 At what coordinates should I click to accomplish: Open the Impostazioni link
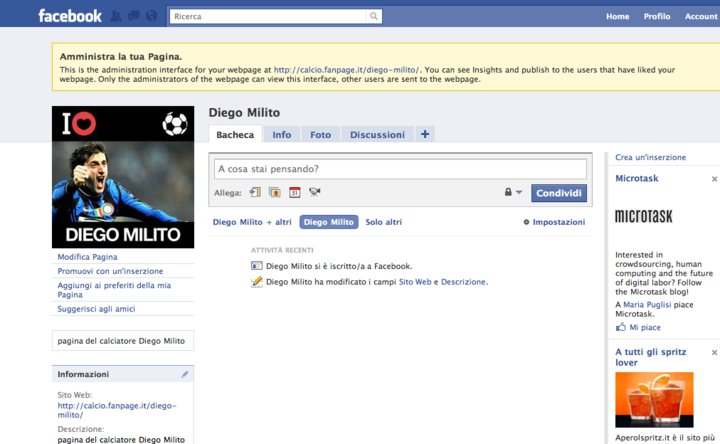point(559,222)
